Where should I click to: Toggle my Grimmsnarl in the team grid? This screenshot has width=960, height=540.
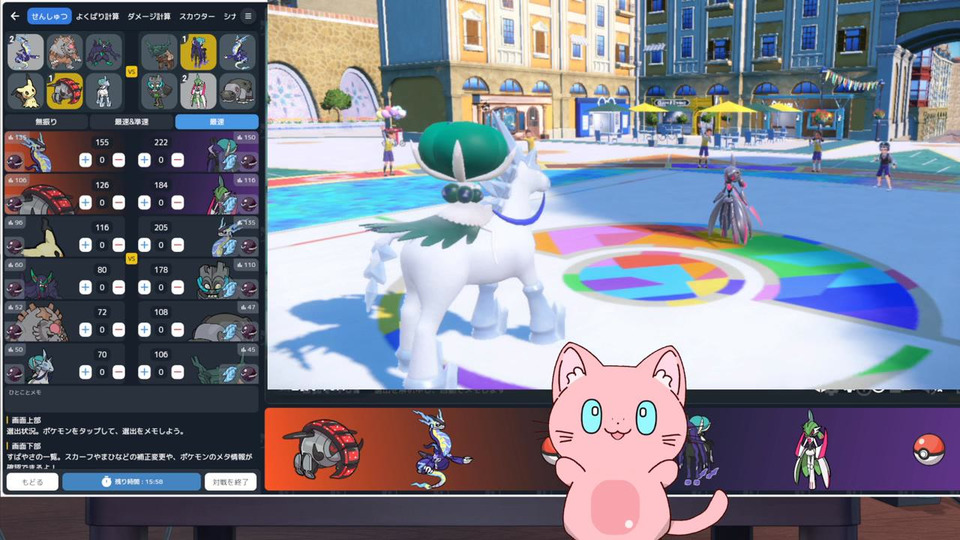tap(104, 51)
